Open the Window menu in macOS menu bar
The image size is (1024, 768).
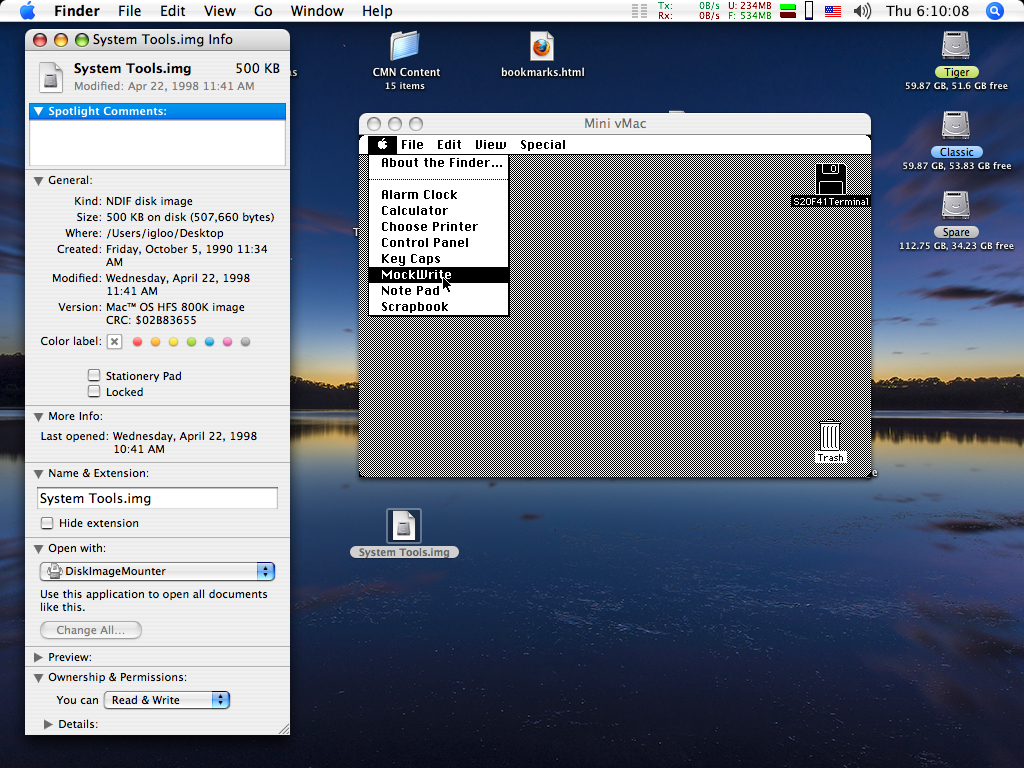[317, 11]
